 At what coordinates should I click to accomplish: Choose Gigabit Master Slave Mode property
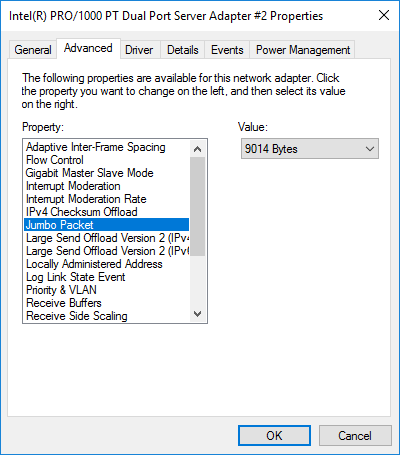click(107, 173)
